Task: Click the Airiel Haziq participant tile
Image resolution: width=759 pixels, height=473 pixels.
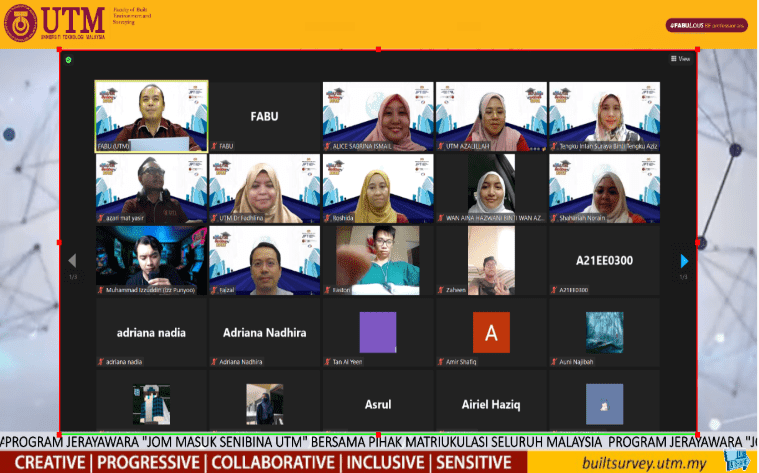Action: point(491,401)
